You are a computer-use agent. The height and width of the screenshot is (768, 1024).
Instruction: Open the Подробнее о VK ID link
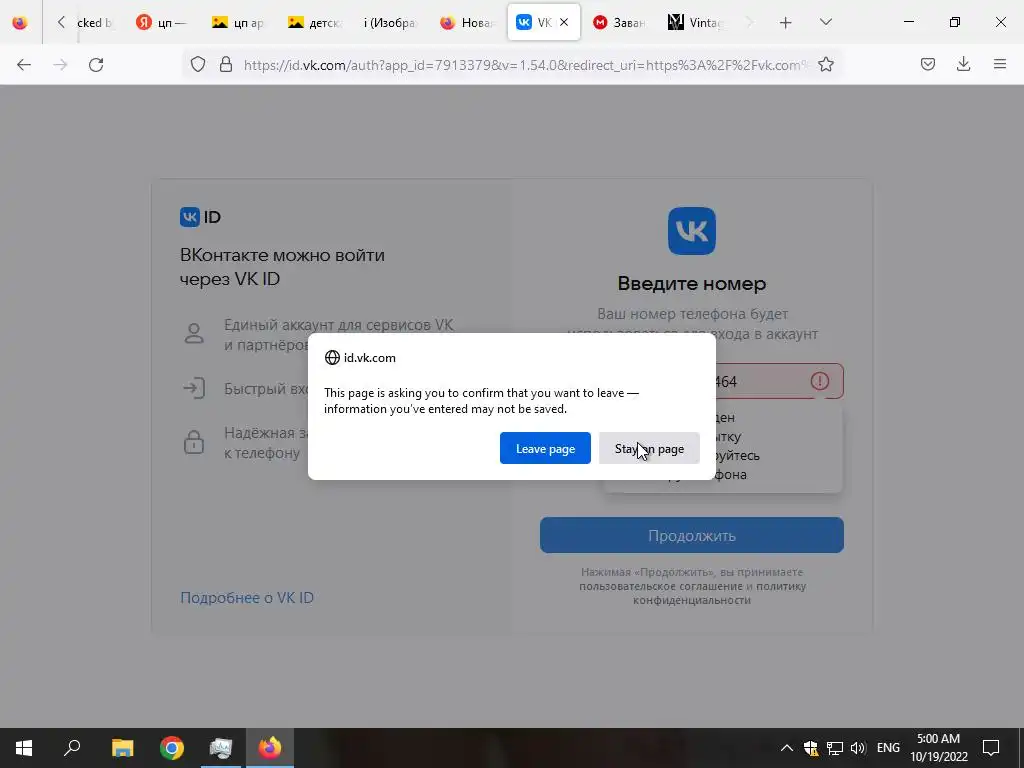coord(247,598)
